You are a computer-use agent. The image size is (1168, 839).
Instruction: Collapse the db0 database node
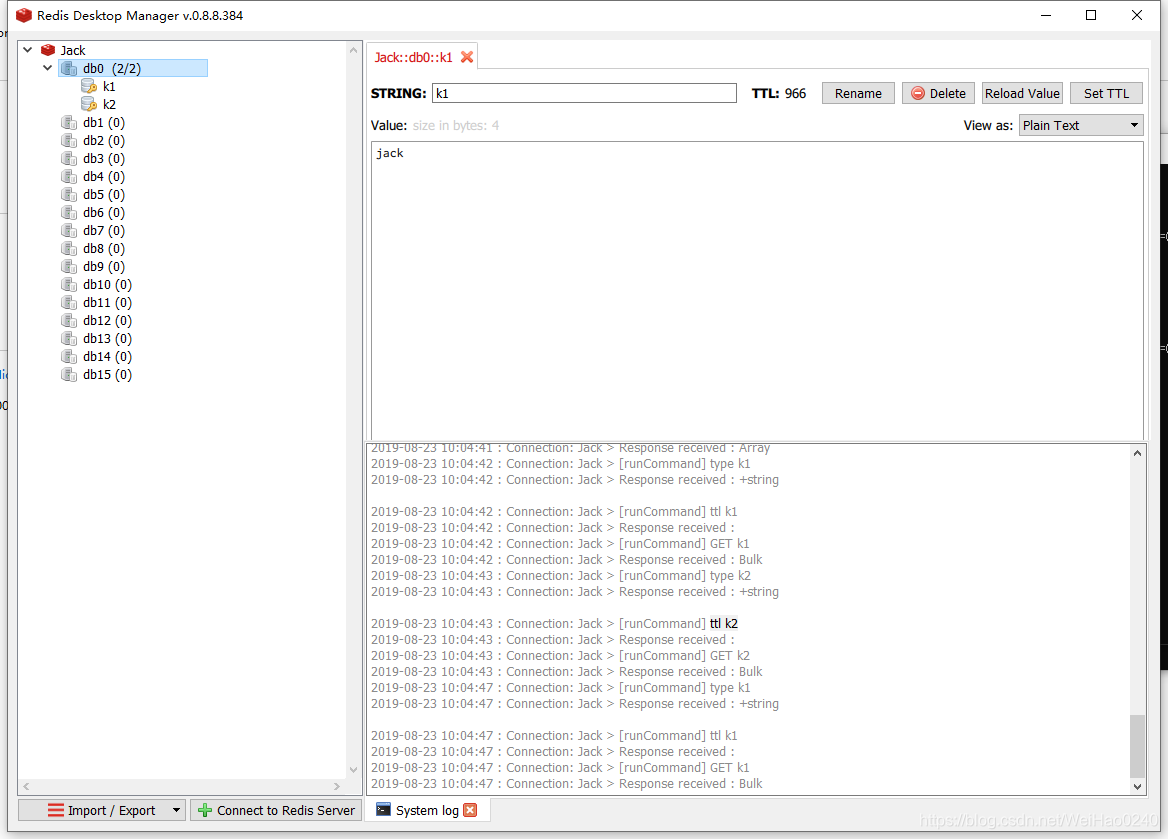(46, 68)
